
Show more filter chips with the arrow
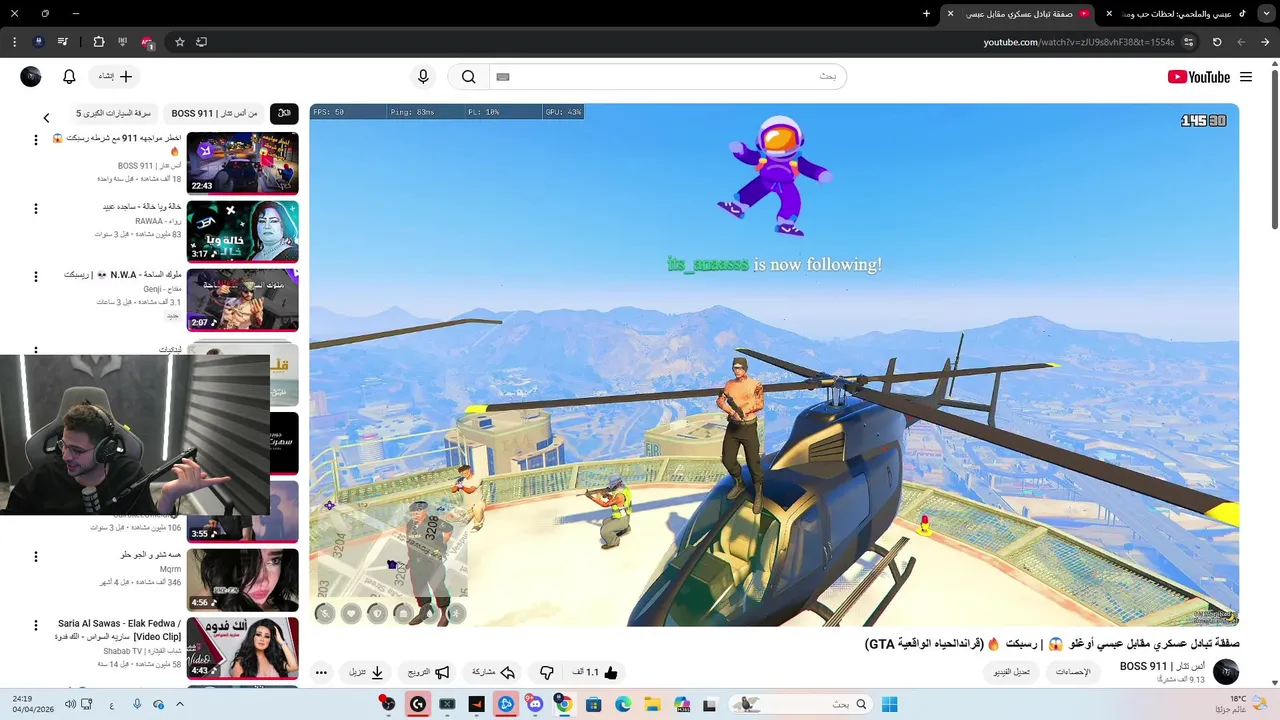click(46, 117)
